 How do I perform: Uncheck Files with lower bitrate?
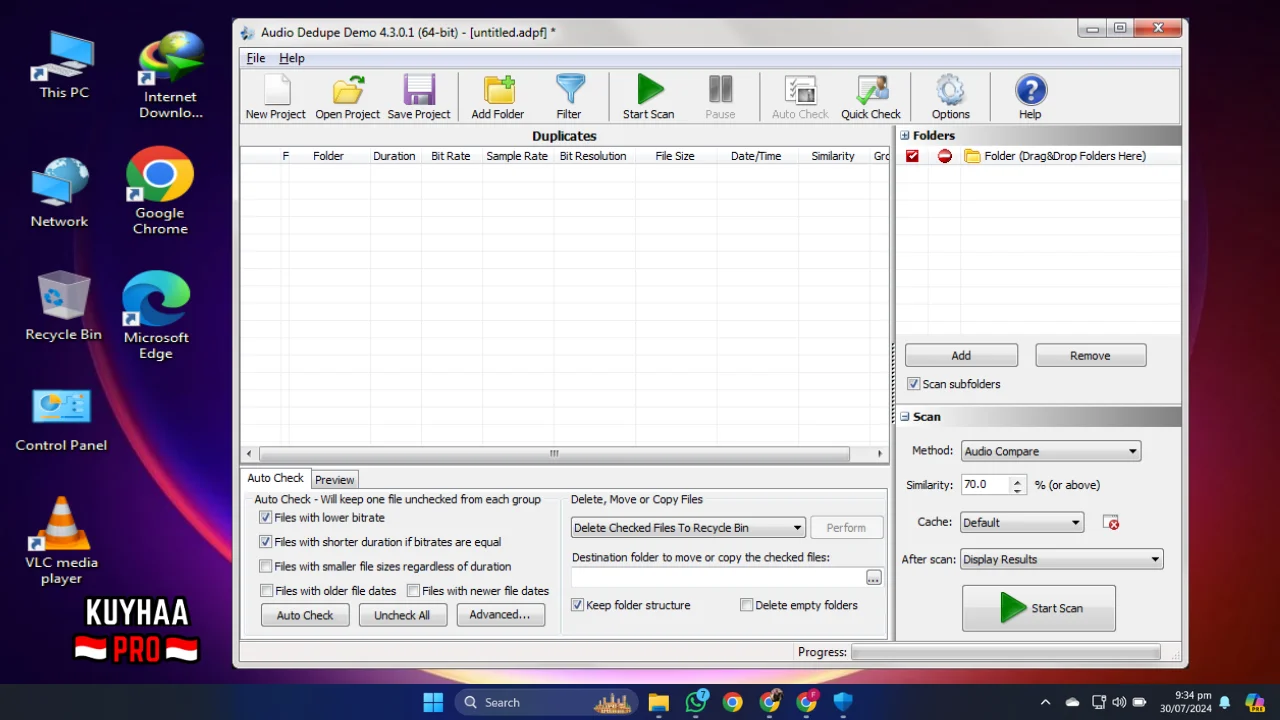pos(266,518)
